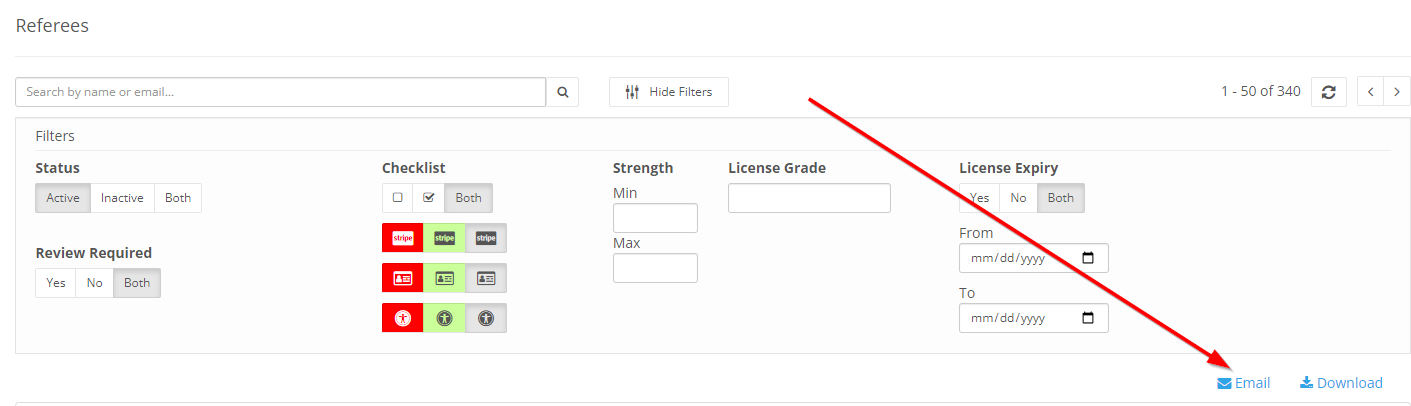Image resolution: width=1411 pixels, height=406 pixels.
Task: Click the Email link
Action: 1243,383
